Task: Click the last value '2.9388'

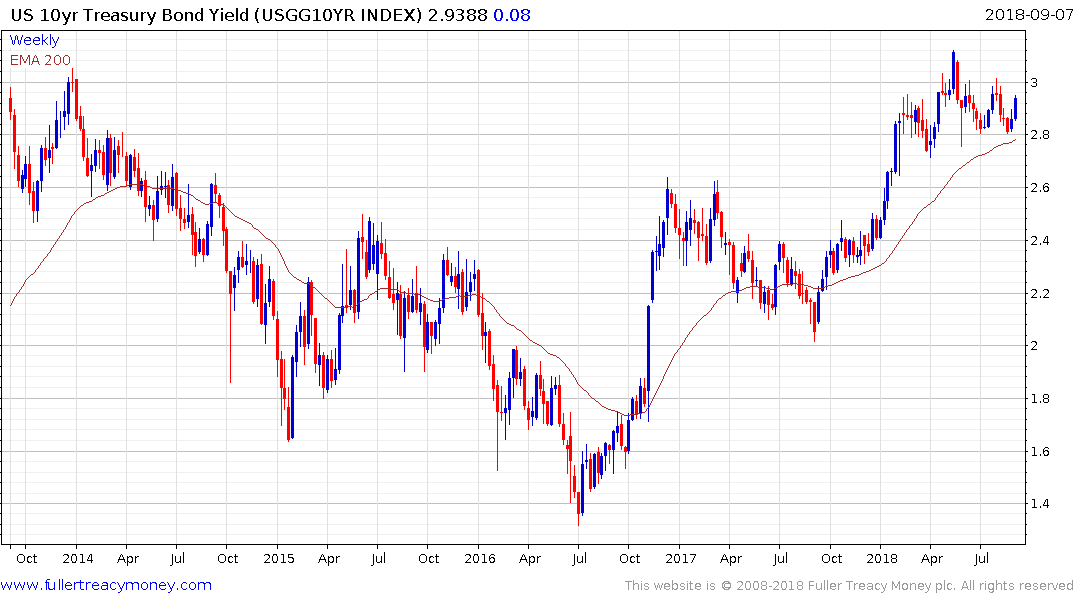Action: coord(457,15)
